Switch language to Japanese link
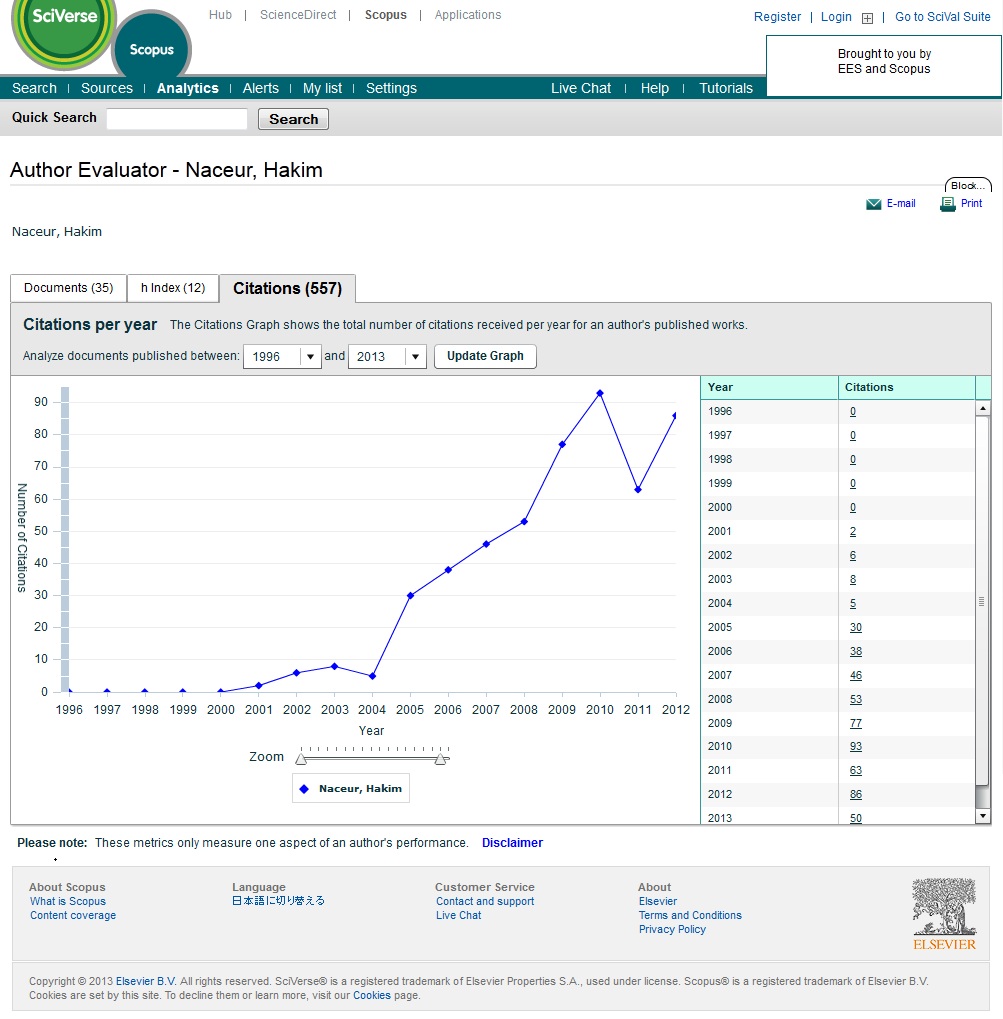This screenshot has width=1003, height=1019. (278, 901)
